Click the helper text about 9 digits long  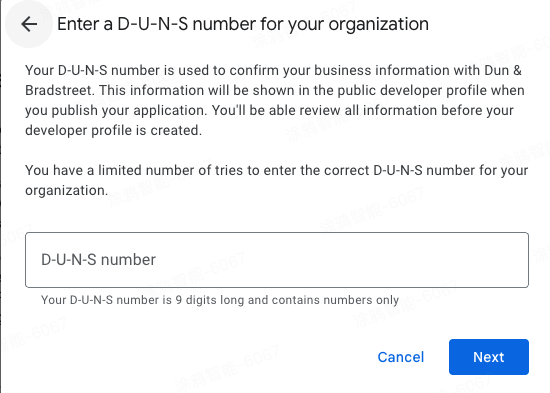[220, 300]
